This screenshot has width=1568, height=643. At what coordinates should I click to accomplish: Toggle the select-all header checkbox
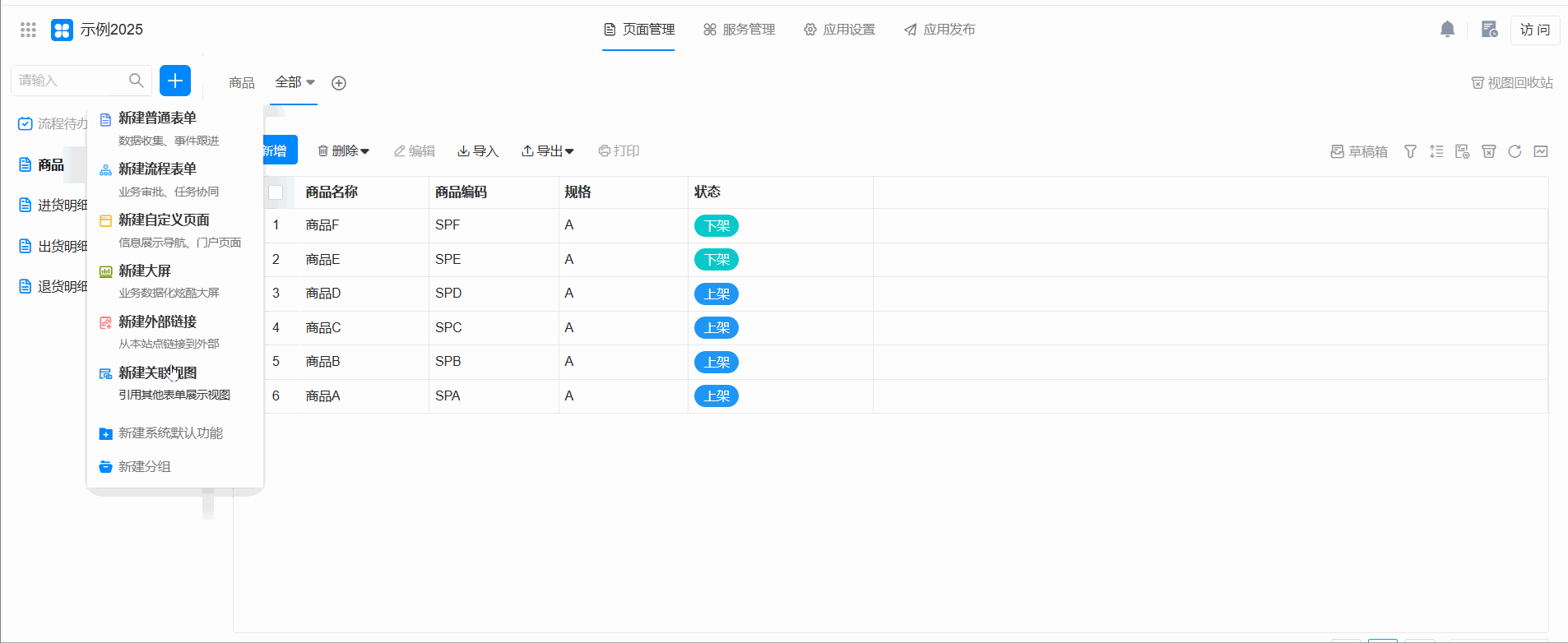[276, 192]
